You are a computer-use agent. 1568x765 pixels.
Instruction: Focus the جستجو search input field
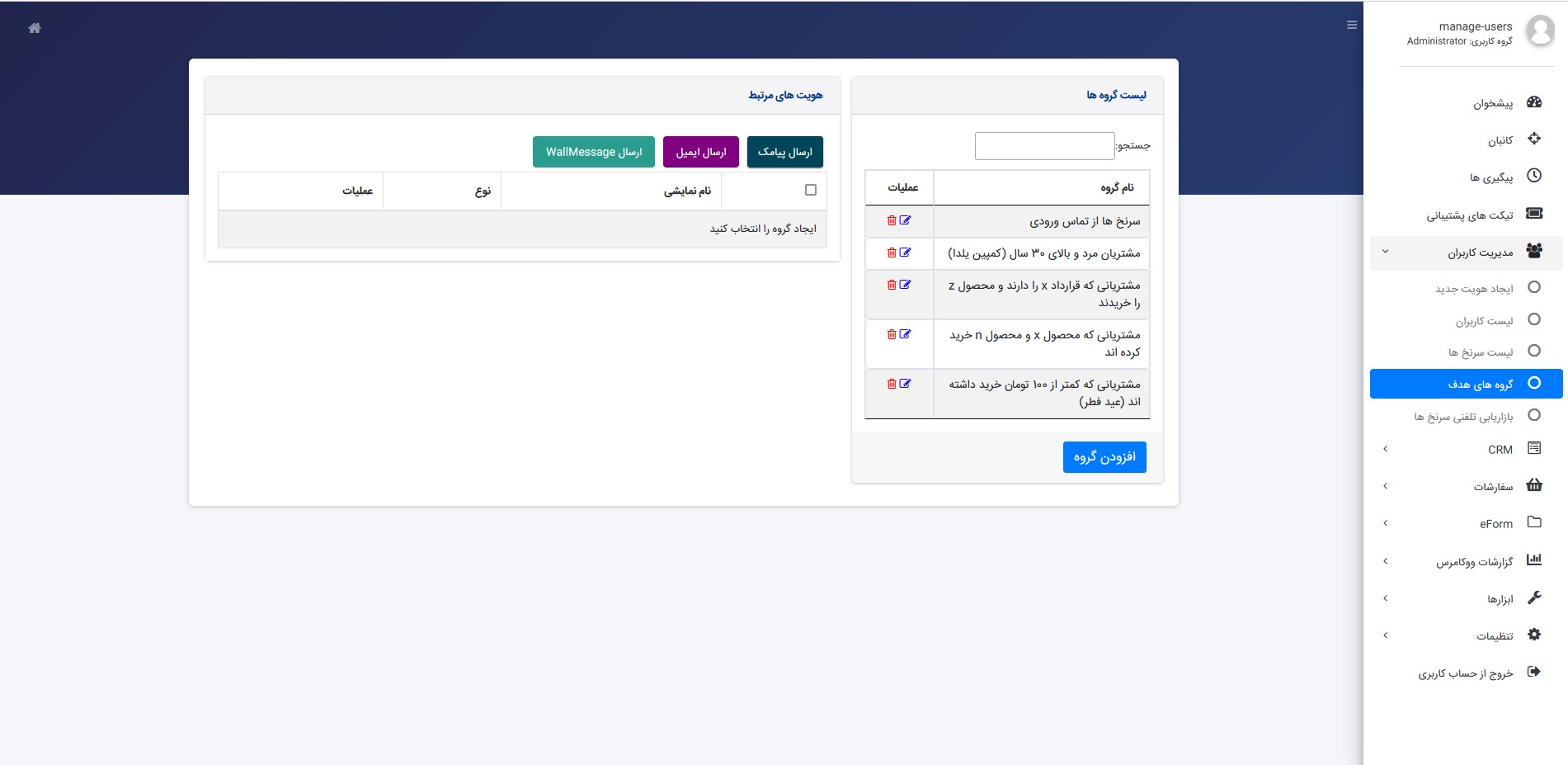(x=1044, y=146)
